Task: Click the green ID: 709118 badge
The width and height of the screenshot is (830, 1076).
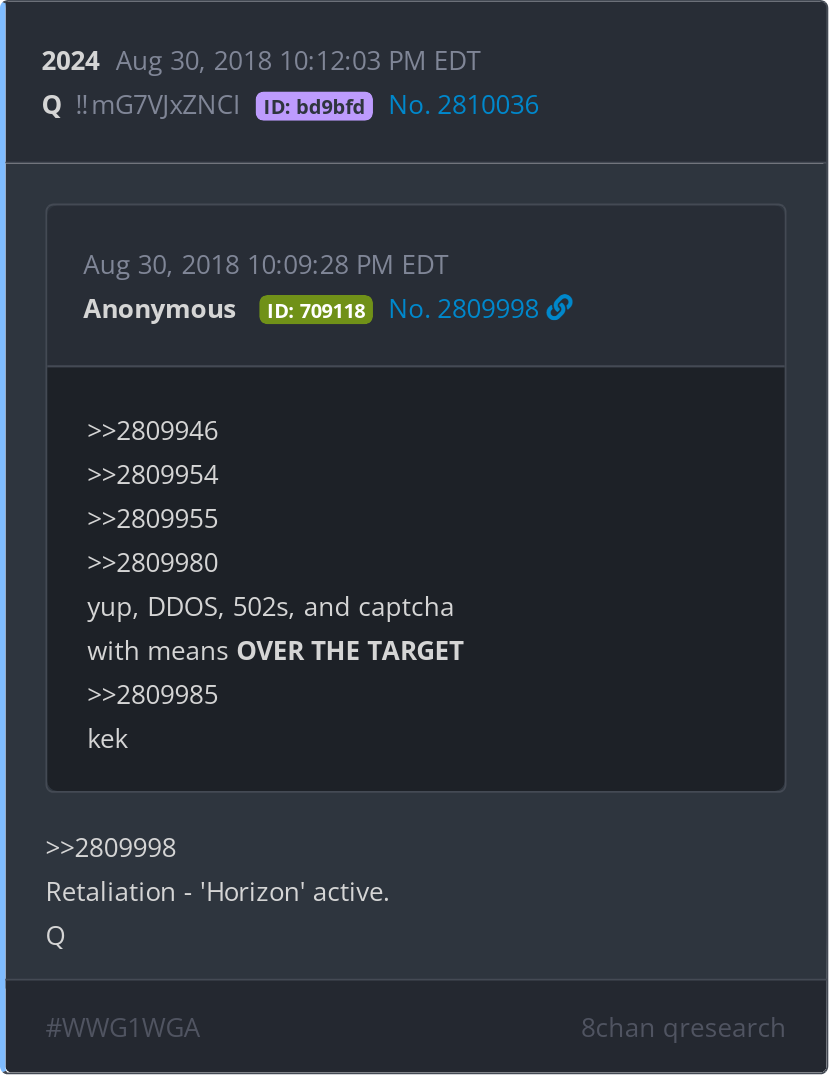Action: (x=316, y=309)
